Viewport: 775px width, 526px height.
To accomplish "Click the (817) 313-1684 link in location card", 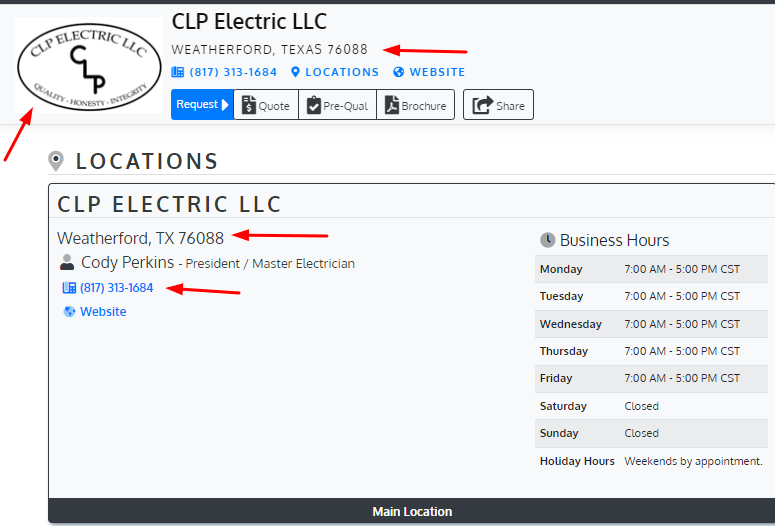I will click(x=117, y=288).
